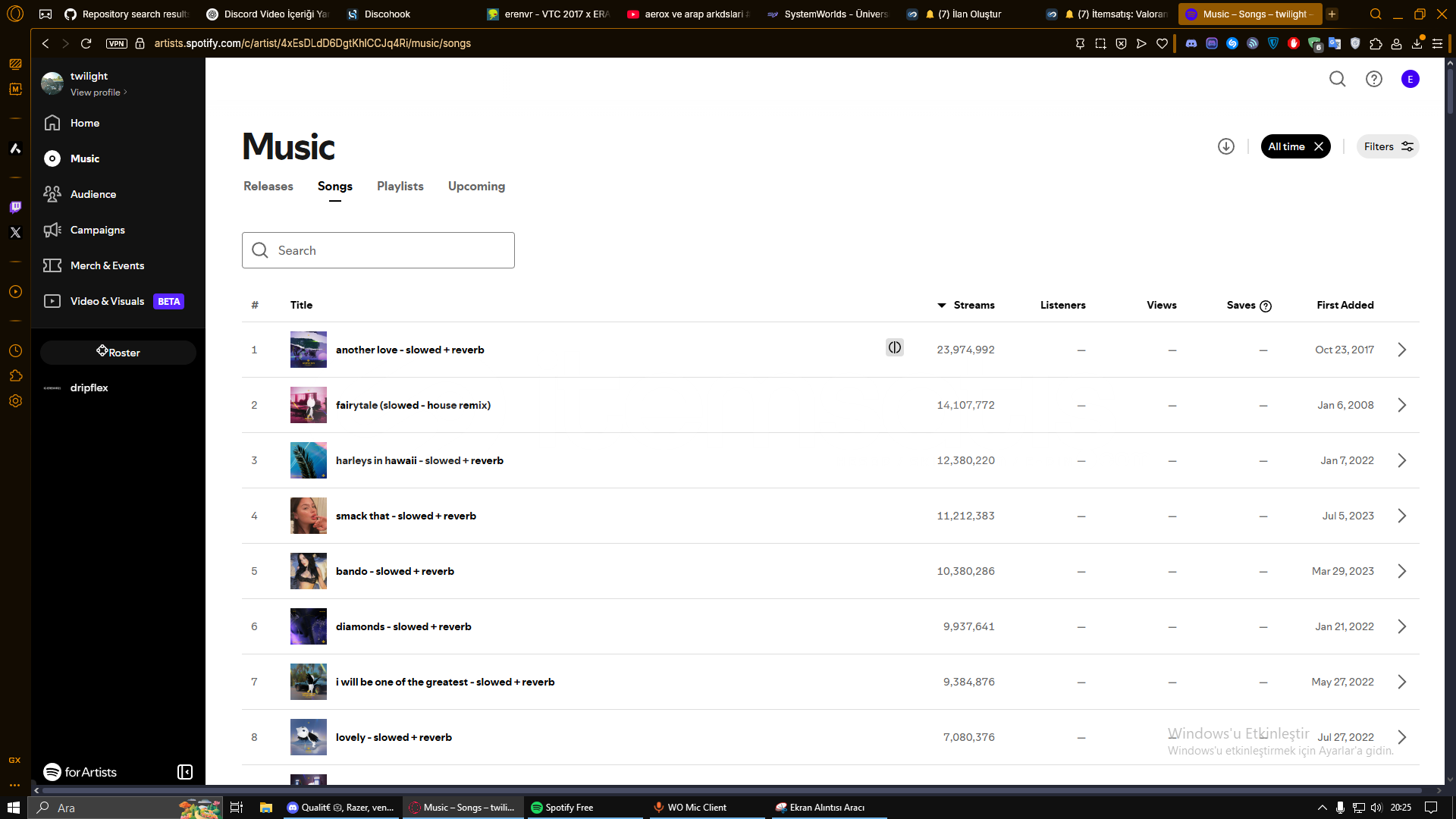Click the another love cover thumbnail
Viewport: 1456px width, 819px height.
tap(309, 350)
